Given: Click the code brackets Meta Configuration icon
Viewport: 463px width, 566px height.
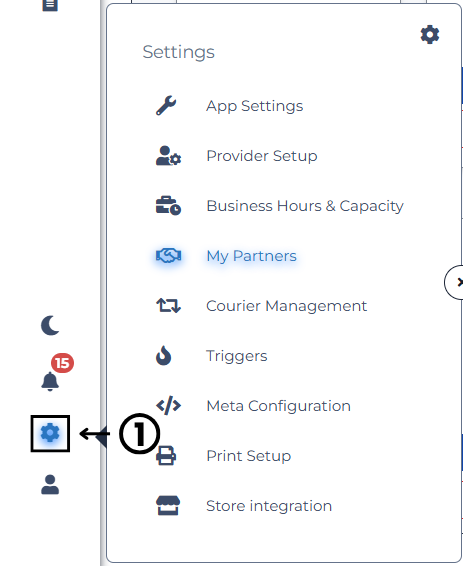Looking at the screenshot, I should 168,406.
